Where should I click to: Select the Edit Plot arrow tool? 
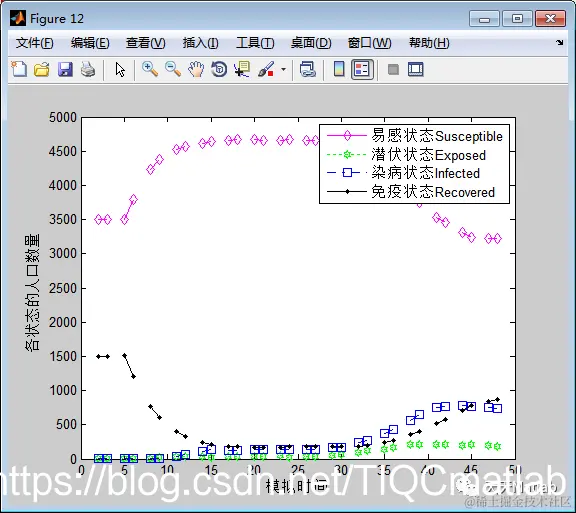[x=120, y=69]
